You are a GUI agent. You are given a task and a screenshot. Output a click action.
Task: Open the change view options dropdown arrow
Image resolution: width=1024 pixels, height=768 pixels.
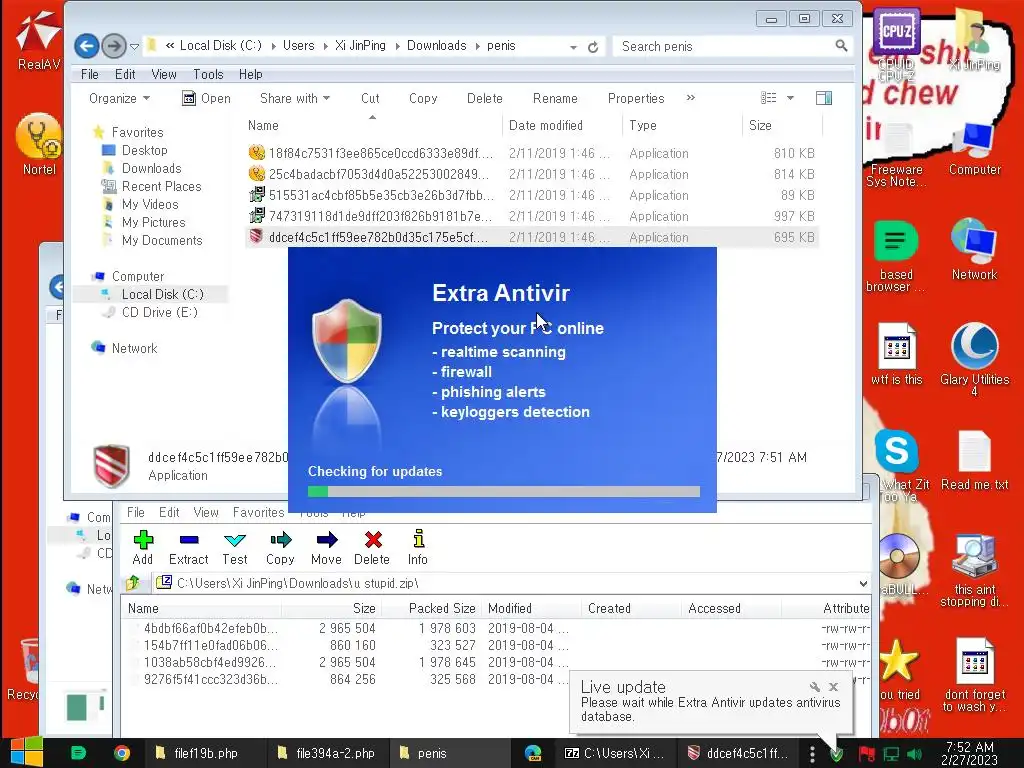coord(790,98)
